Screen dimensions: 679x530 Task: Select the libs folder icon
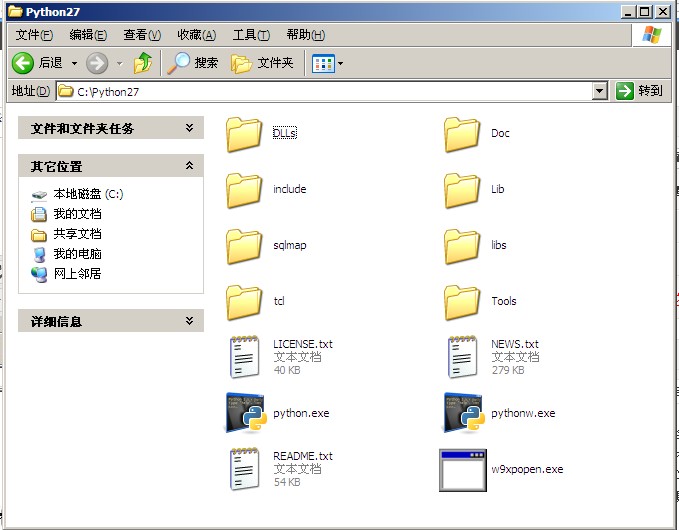coord(462,246)
